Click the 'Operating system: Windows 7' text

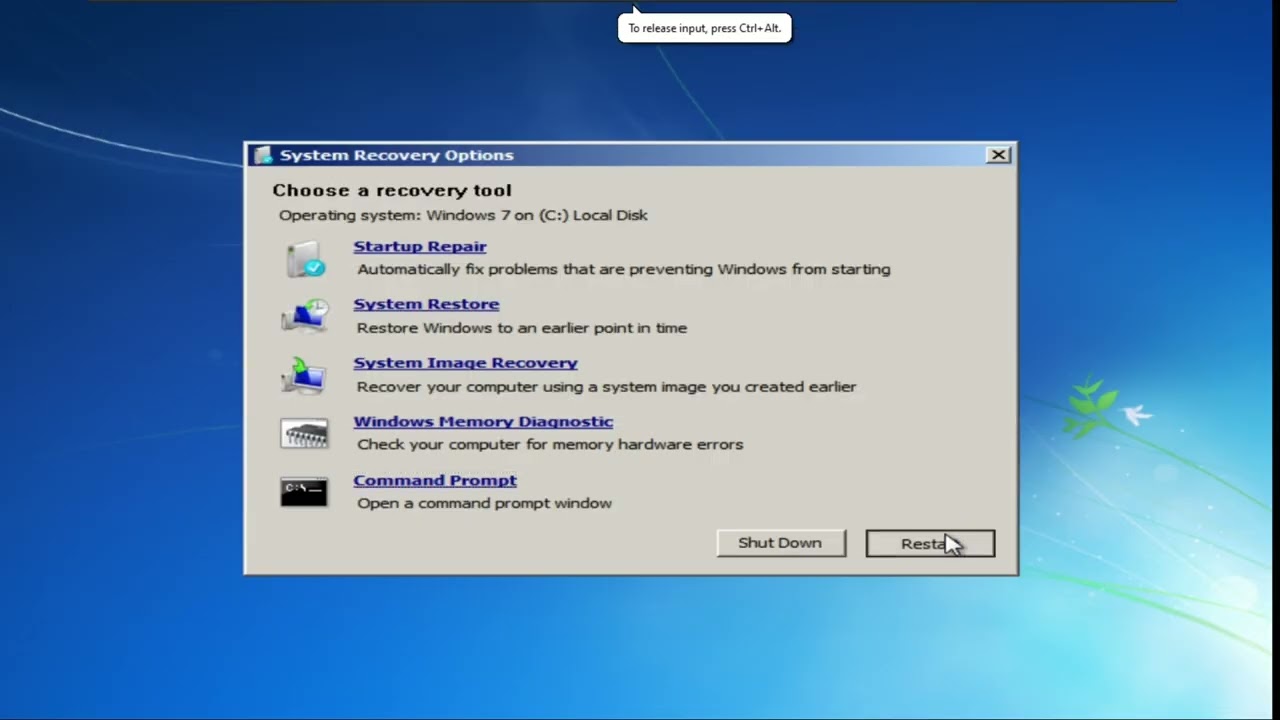tap(463, 215)
